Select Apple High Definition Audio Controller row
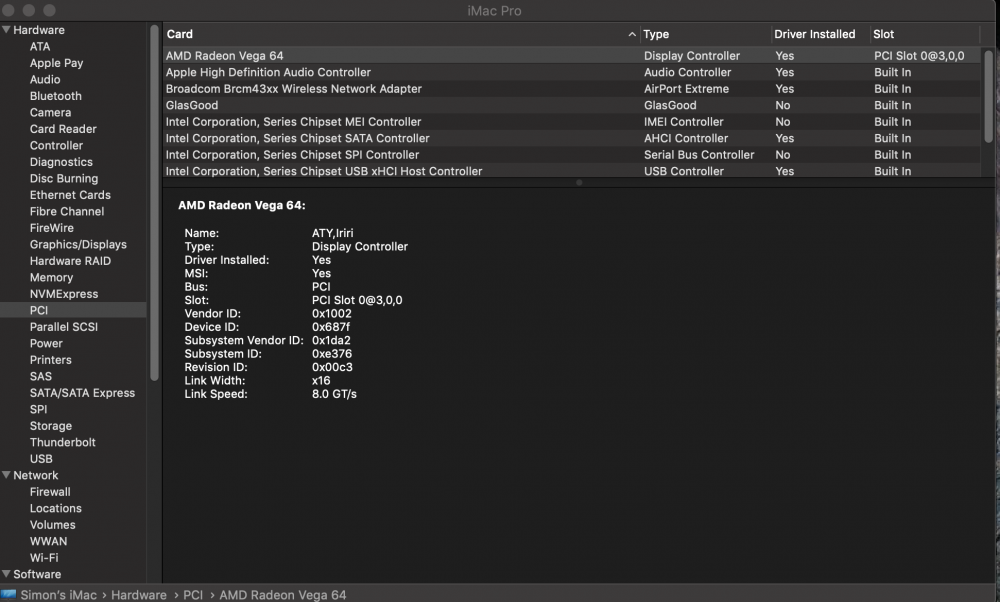The height and width of the screenshot is (602, 1000). (572, 72)
